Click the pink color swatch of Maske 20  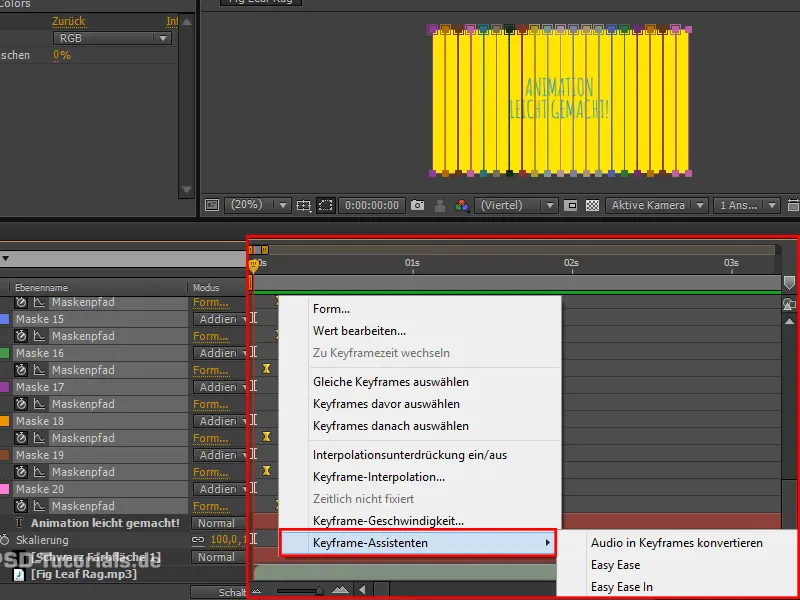(x=5, y=489)
